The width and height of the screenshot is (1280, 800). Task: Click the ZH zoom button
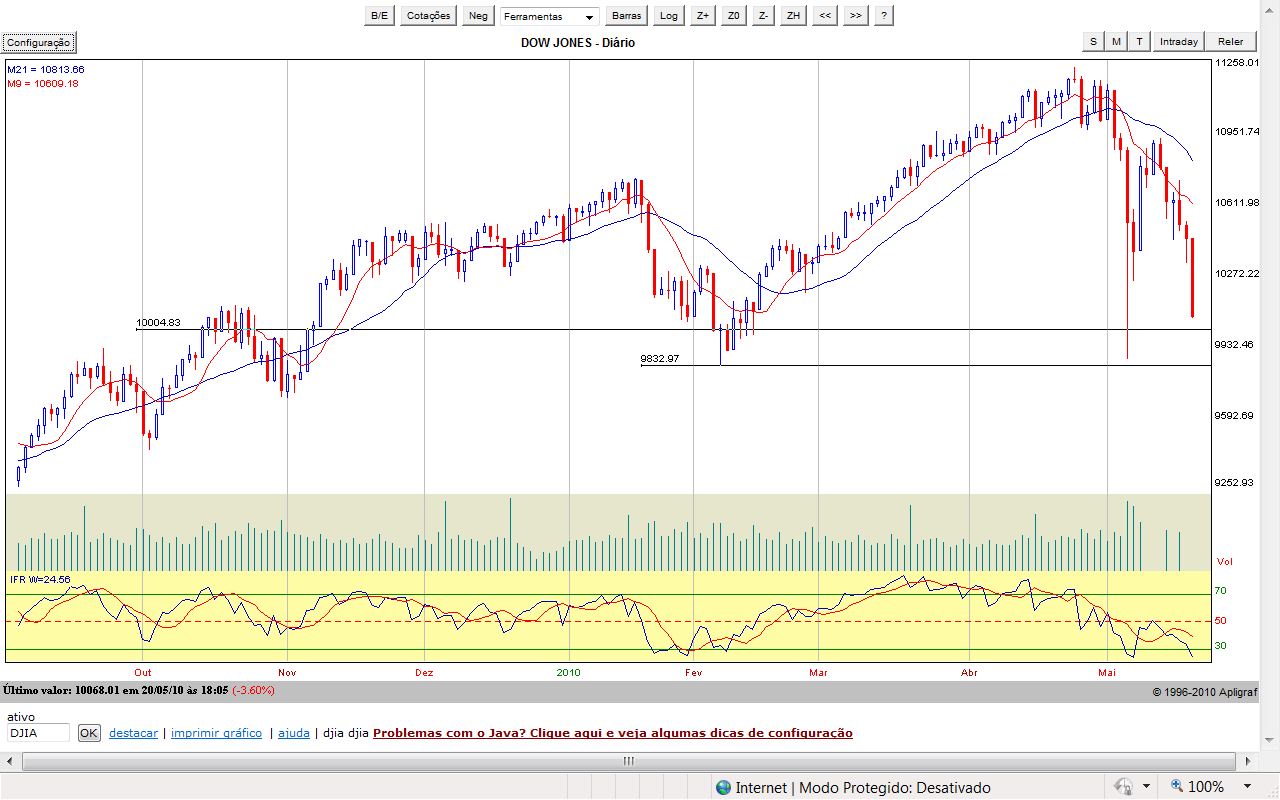click(794, 15)
